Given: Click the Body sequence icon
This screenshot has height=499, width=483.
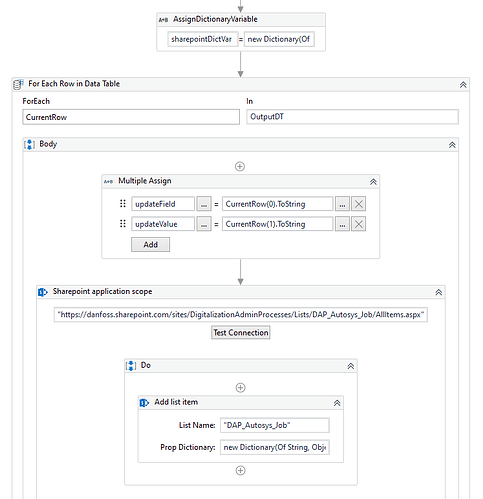Looking at the screenshot, I should point(29,144).
